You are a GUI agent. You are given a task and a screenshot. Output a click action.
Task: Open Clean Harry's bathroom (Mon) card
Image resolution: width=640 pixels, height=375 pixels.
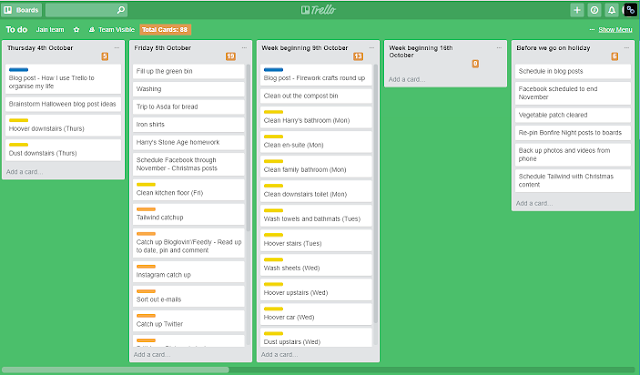[316, 117]
